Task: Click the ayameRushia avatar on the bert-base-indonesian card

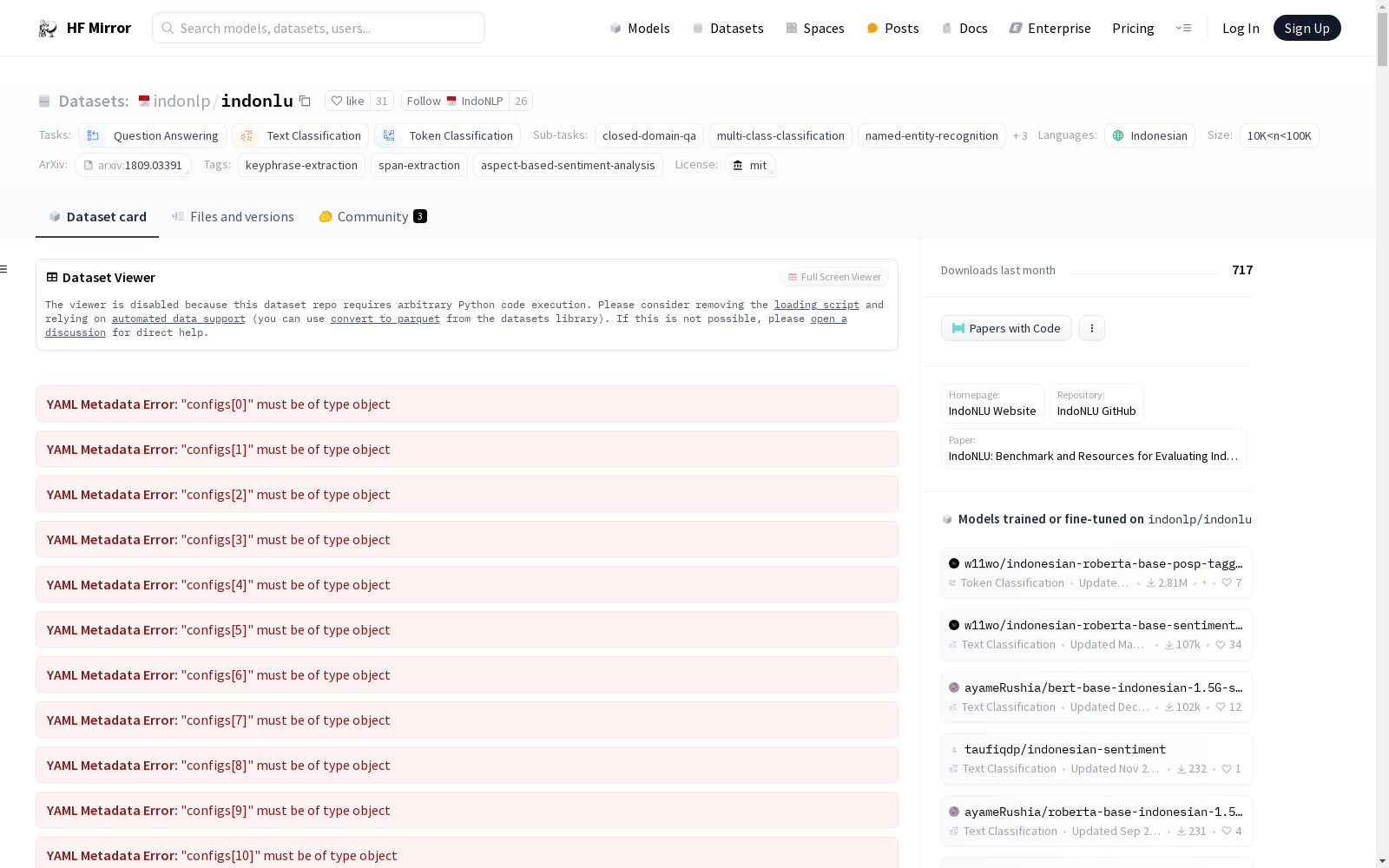Action: (x=954, y=687)
